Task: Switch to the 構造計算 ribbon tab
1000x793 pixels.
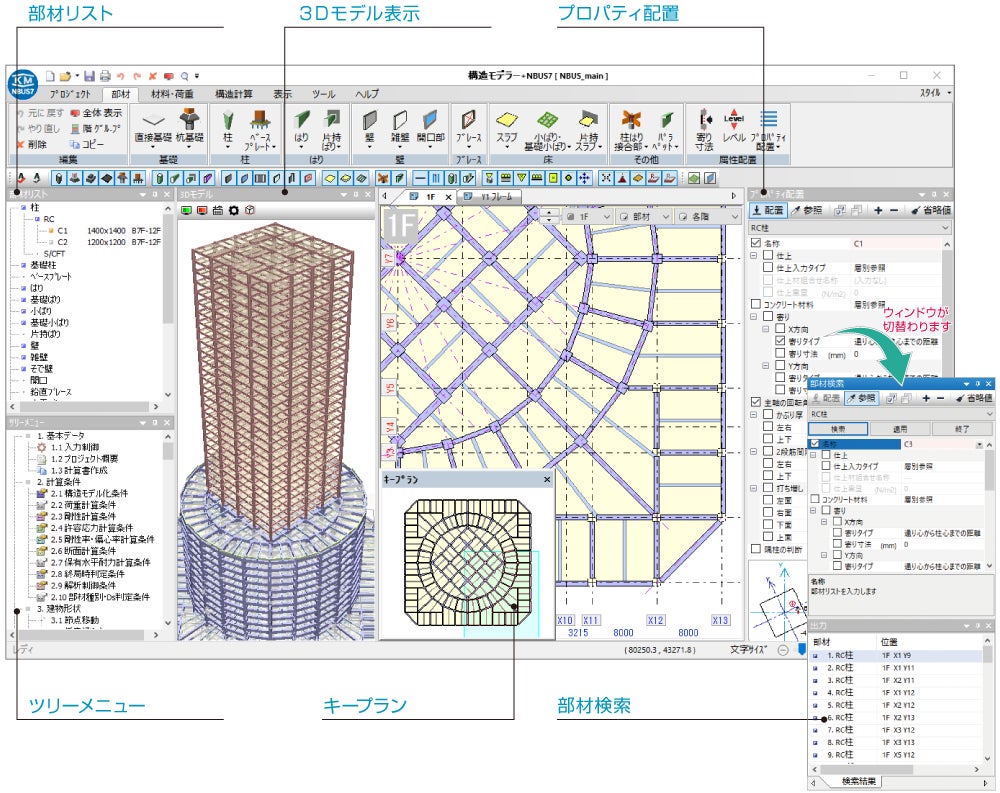Action: pos(234,93)
